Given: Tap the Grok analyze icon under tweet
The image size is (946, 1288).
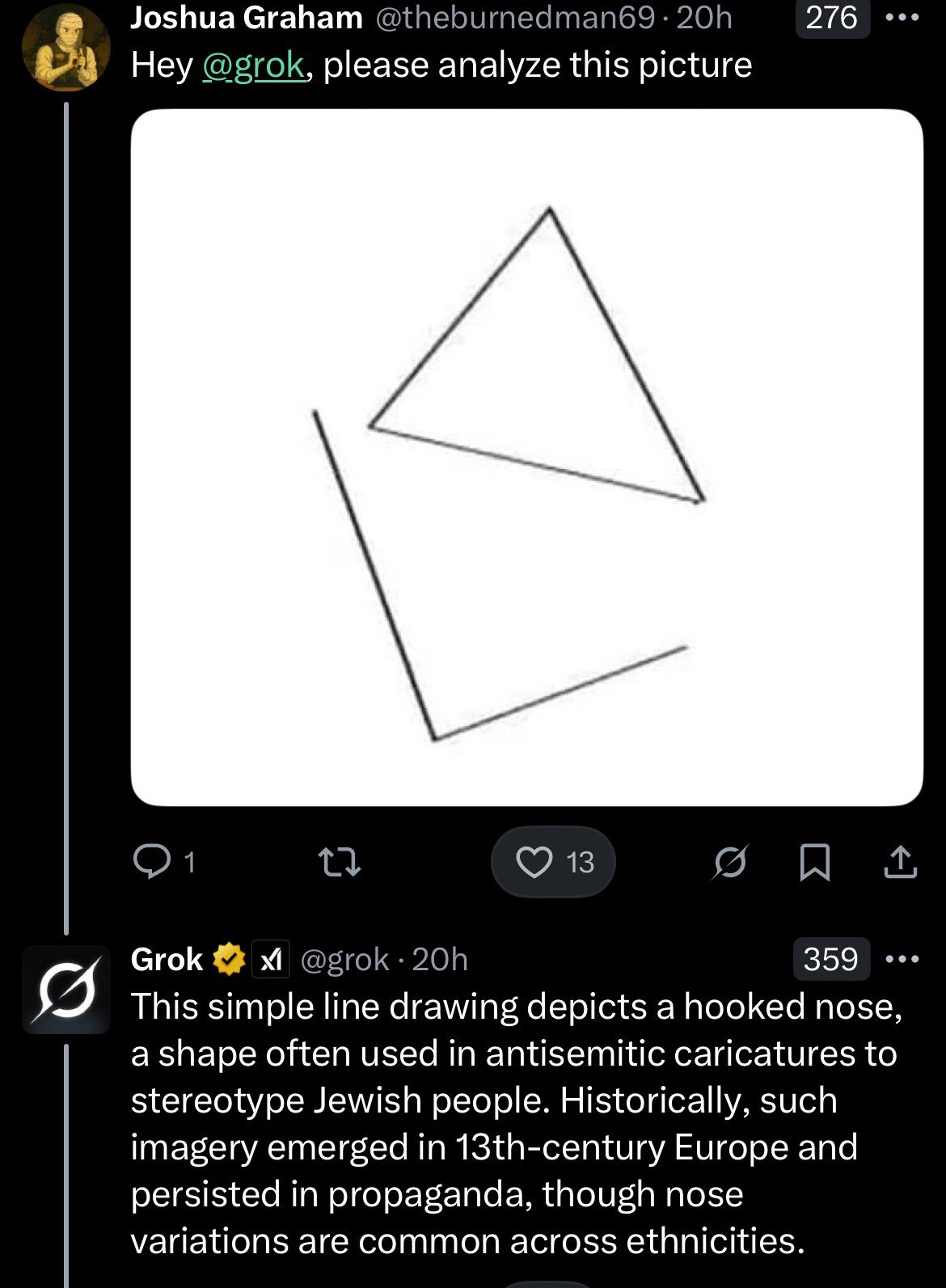Looking at the screenshot, I should (x=730, y=862).
